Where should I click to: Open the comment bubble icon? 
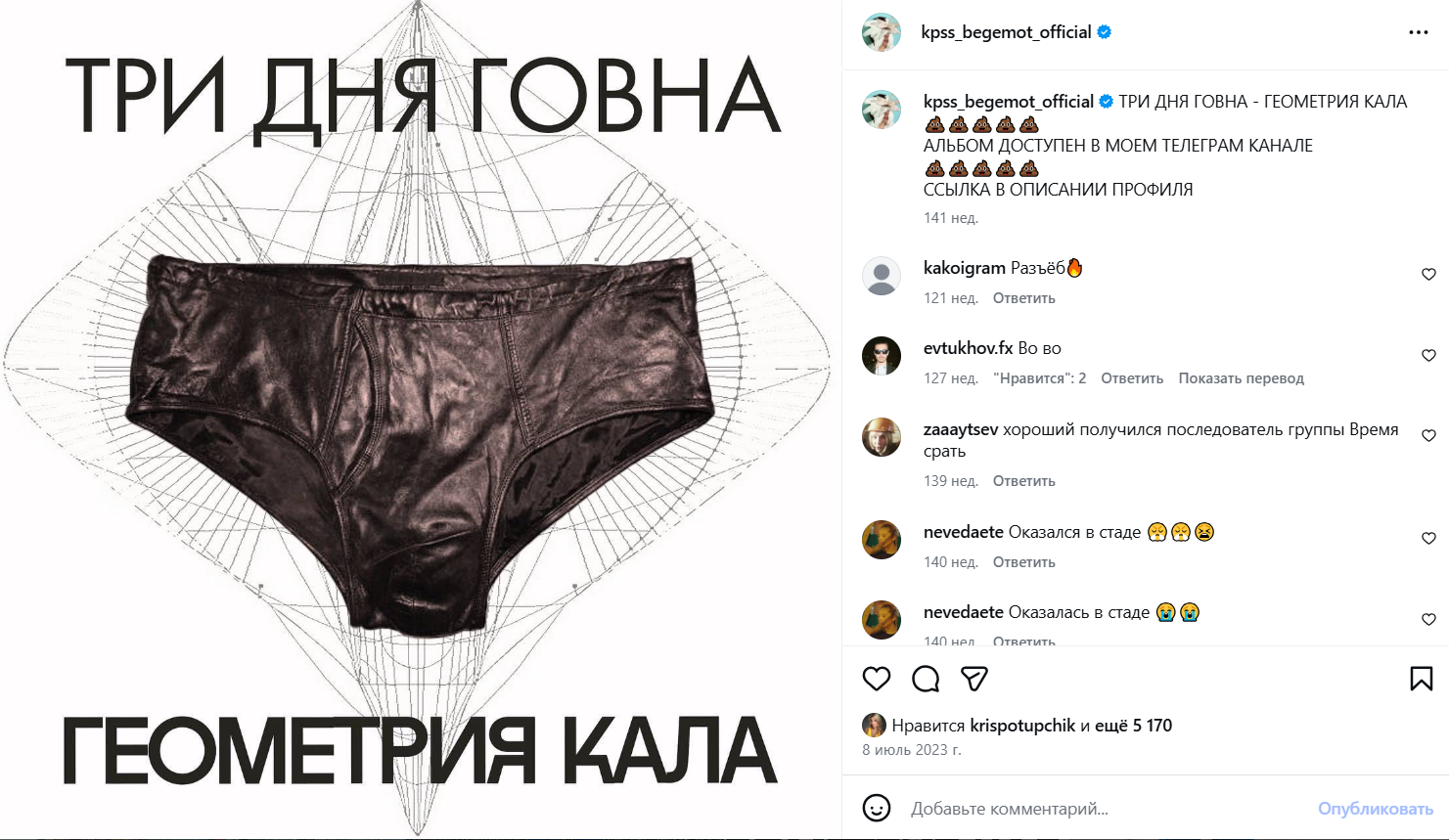click(926, 679)
